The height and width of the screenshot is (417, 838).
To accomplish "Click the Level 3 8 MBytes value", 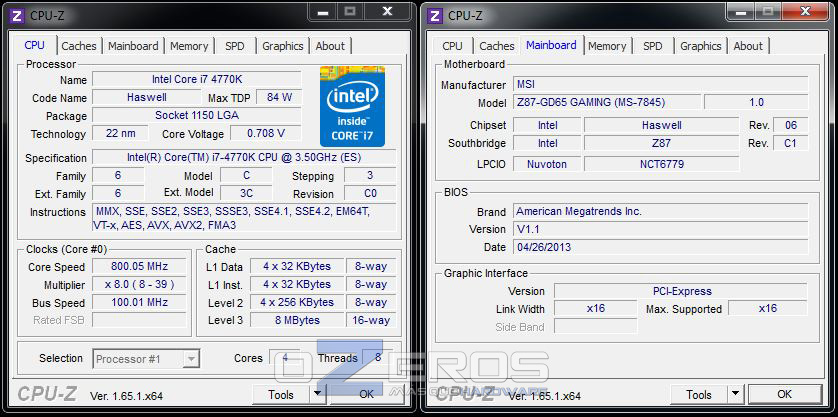I will coord(297,320).
